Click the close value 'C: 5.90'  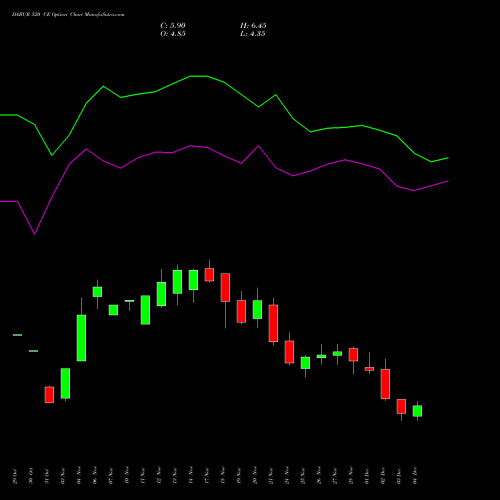click(x=173, y=26)
